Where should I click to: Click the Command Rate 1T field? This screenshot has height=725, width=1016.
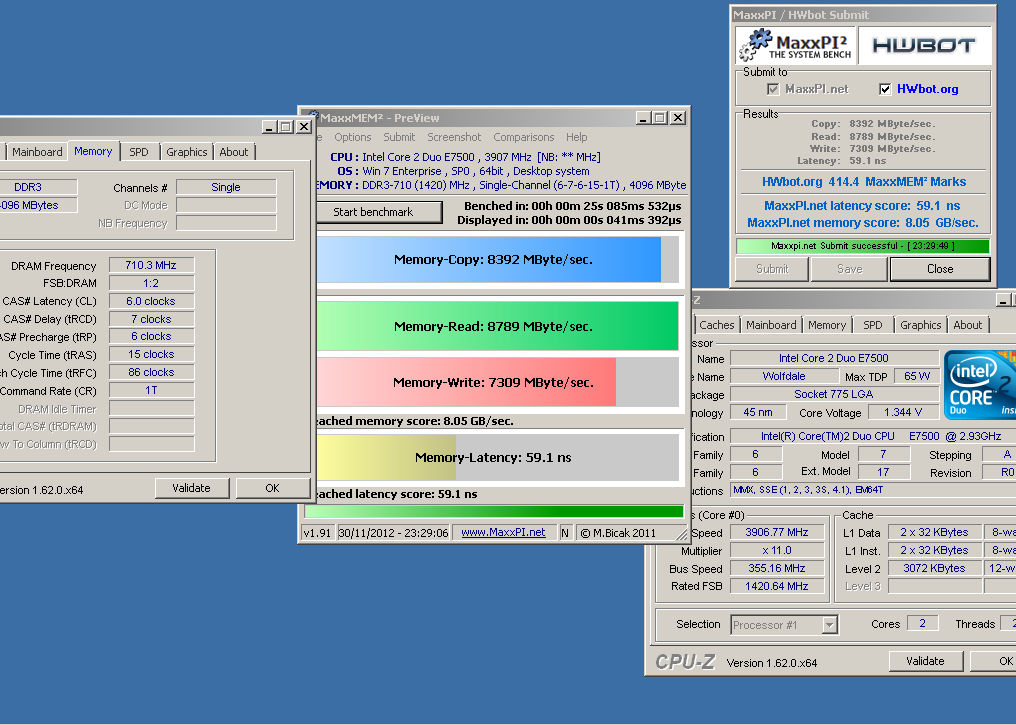click(x=151, y=390)
